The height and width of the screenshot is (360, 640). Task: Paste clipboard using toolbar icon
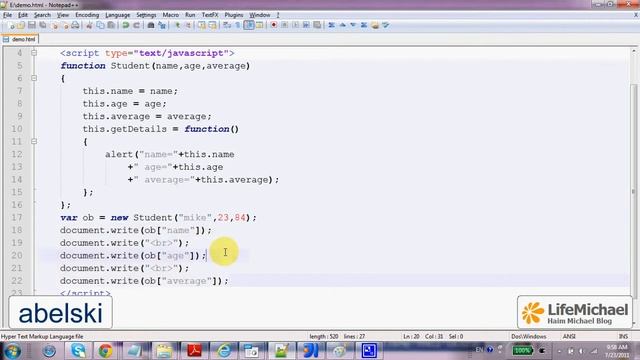coord(111,25)
